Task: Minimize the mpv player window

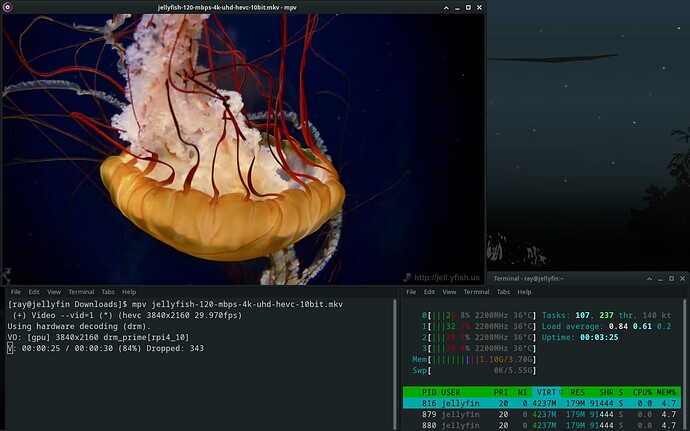Action: (457, 7)
